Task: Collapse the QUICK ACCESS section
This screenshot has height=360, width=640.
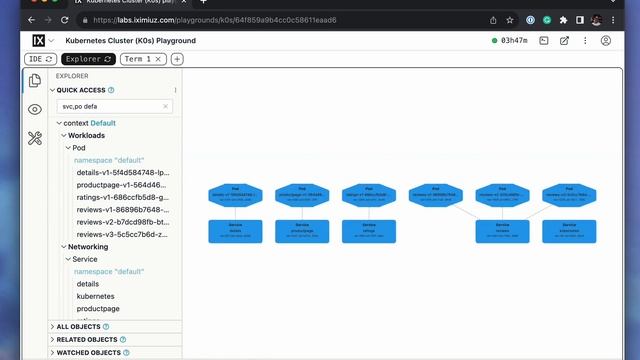Action: [x=52, y=90]
